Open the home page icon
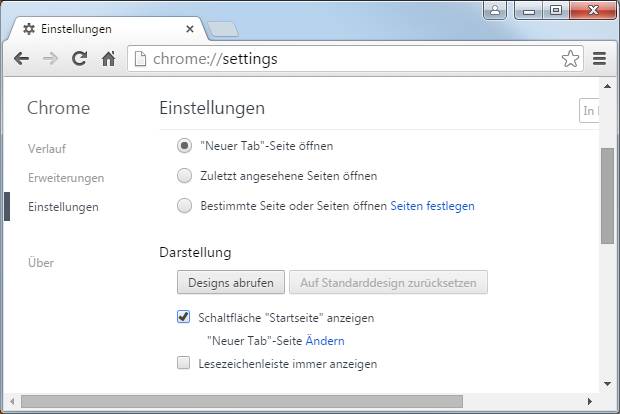 point(108,59)
